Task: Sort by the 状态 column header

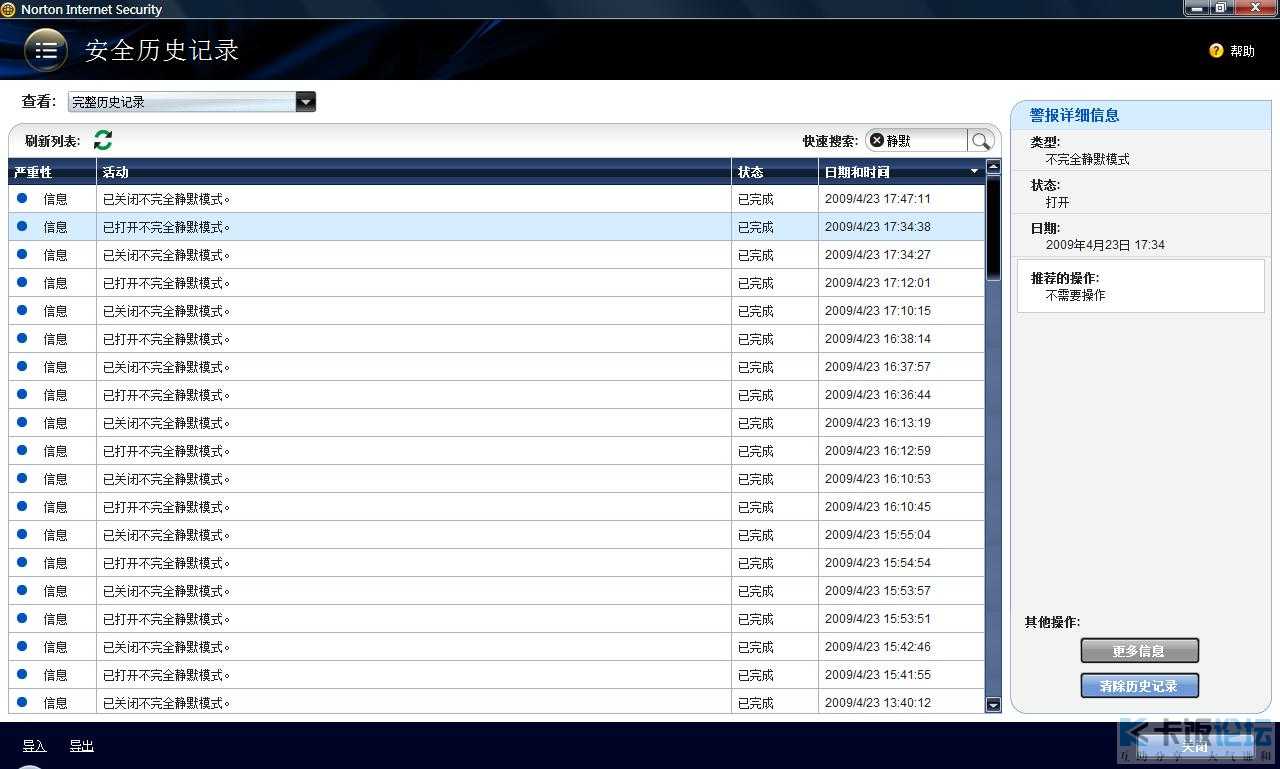Action: click(775, 172)
